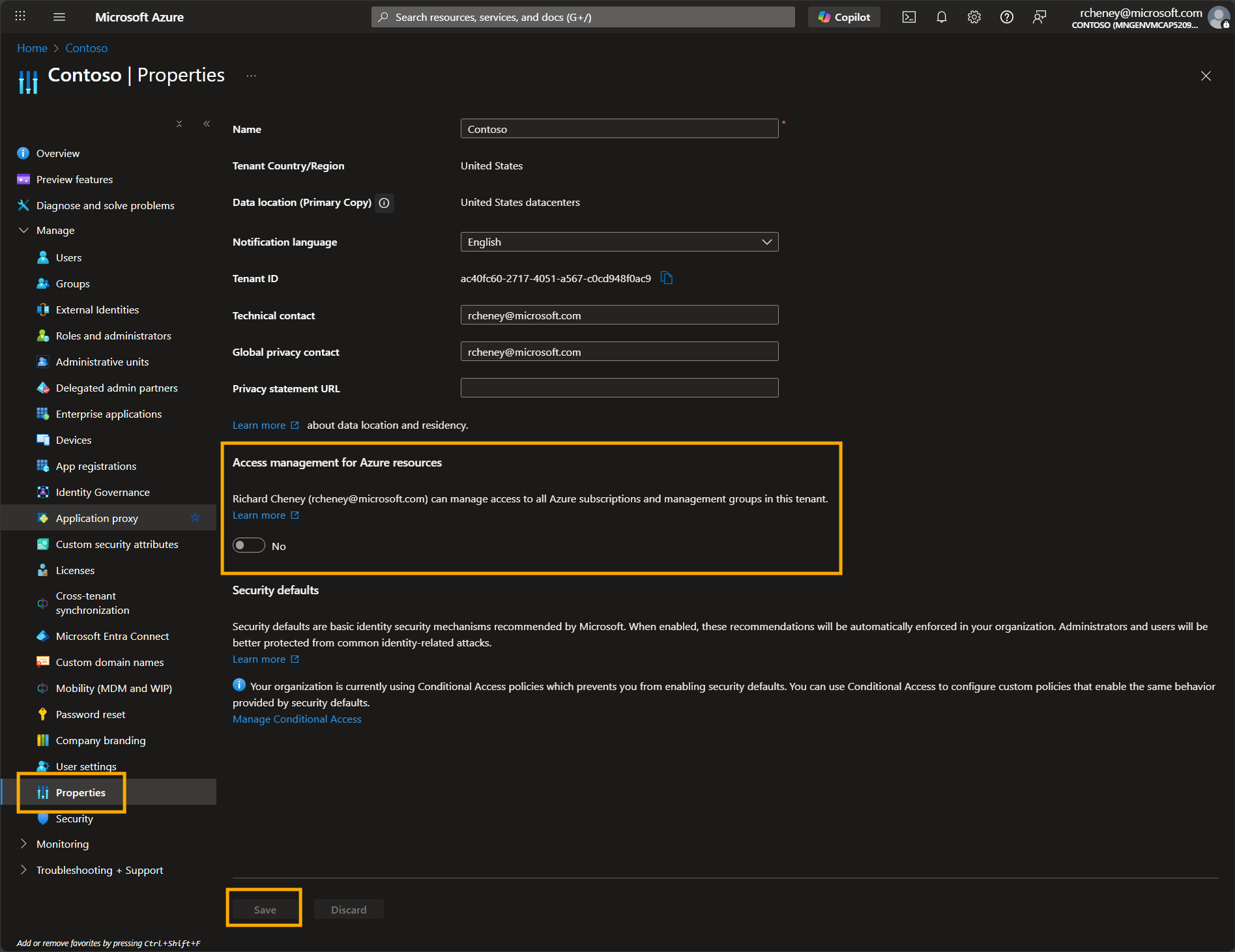Launch Cloud Shell from the top bar
This screenshot has height=952, width=1235.
point(908,17)
